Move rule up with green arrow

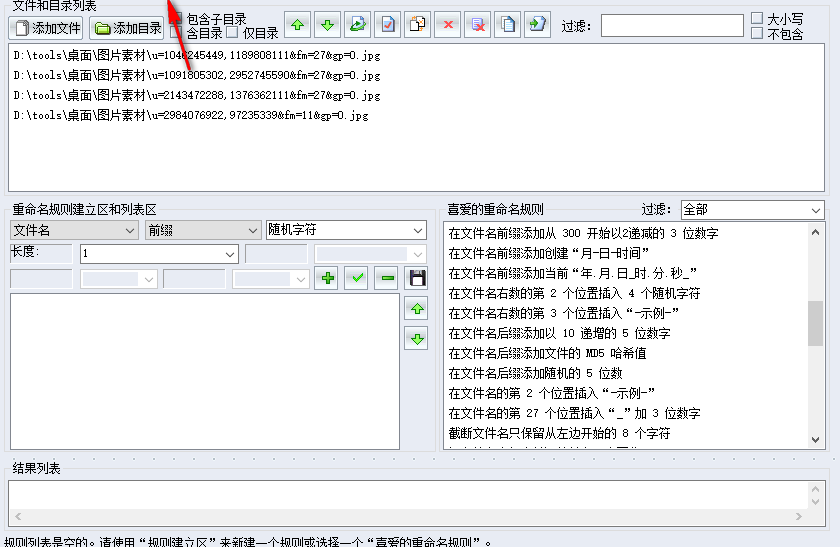click(x=416, y=309)
